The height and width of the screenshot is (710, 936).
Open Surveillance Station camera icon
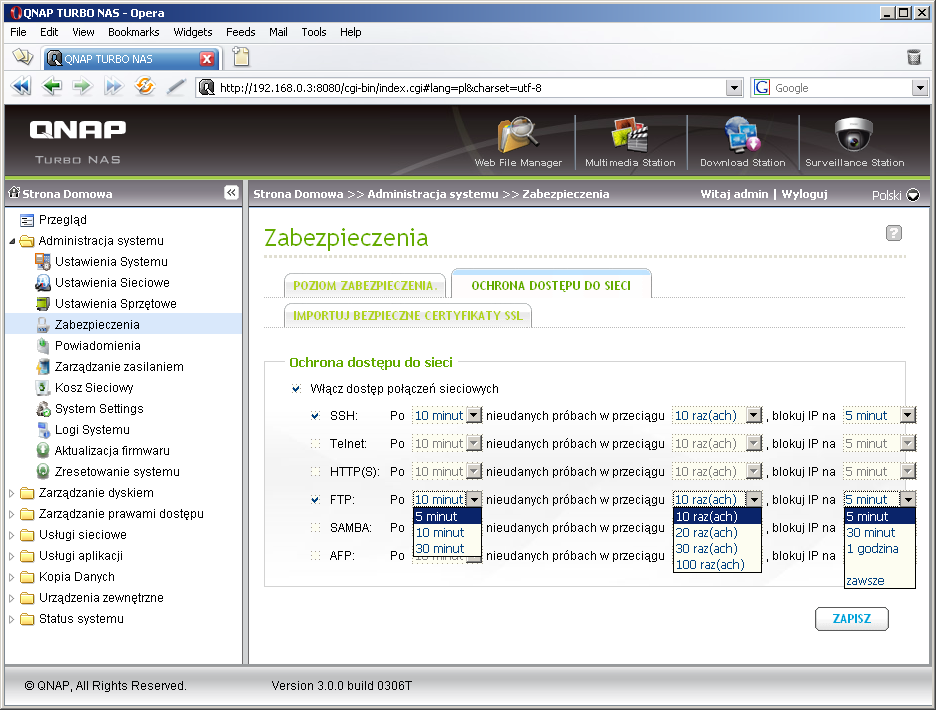point(854,134)
